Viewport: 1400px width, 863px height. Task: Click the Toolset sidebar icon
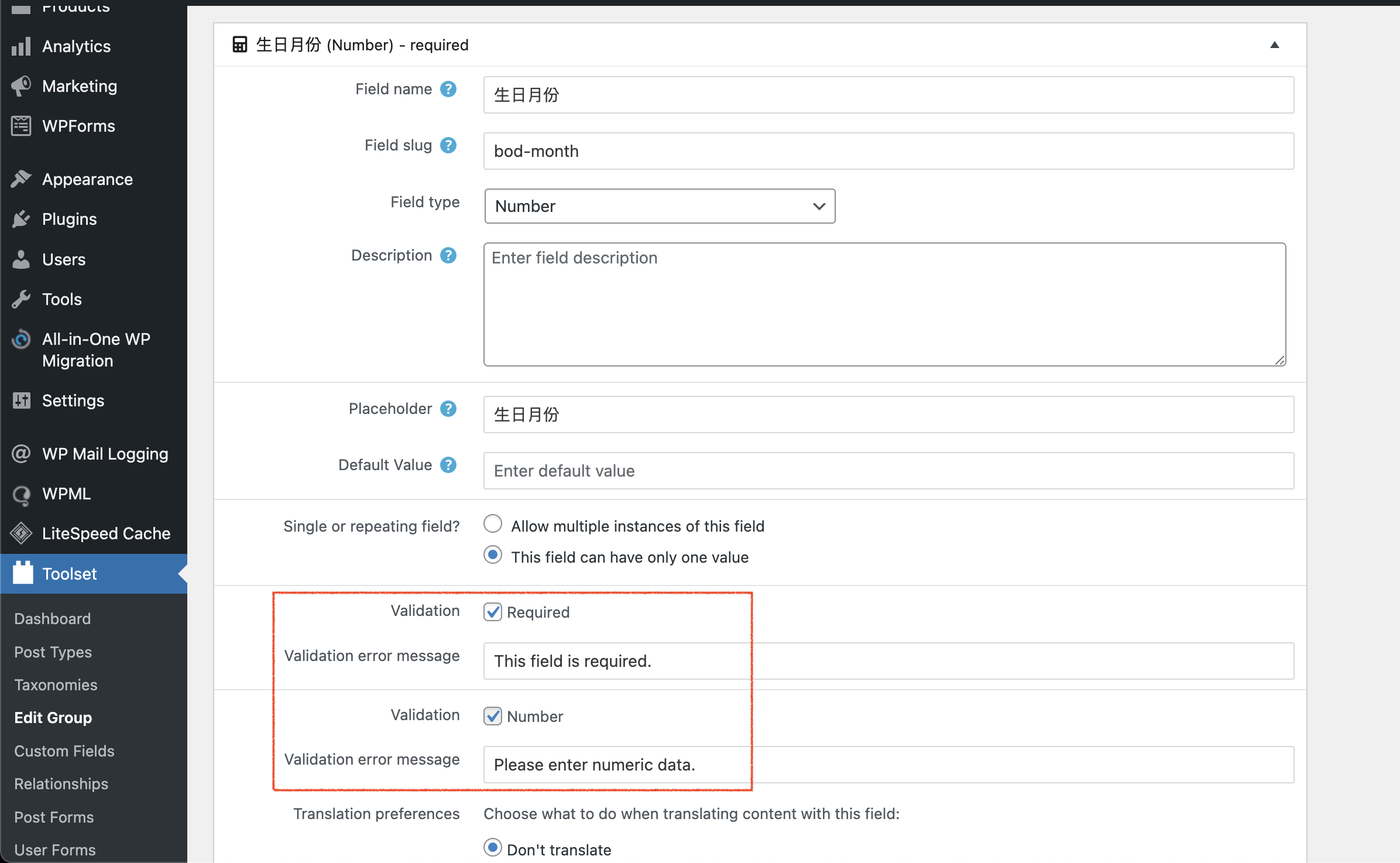coord(23,573)
